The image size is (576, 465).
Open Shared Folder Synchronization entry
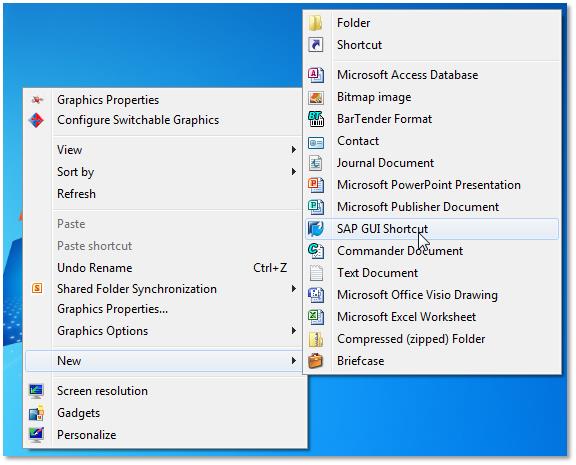[x=137, y=289]
